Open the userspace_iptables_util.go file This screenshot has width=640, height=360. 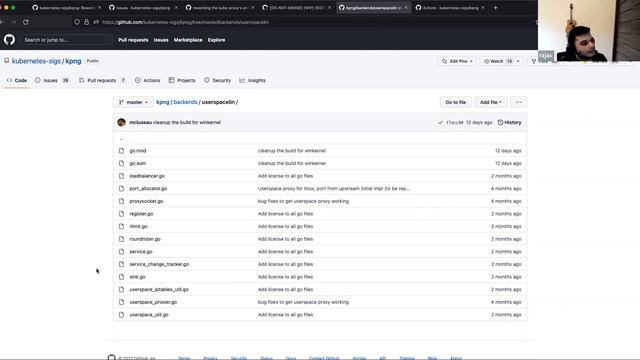[x=159, y=289]
